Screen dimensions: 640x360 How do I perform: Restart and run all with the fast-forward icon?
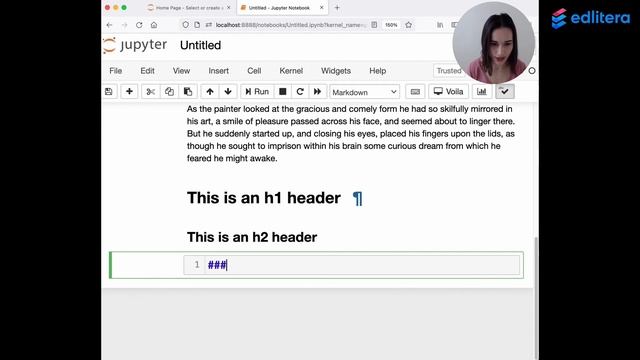318,91
